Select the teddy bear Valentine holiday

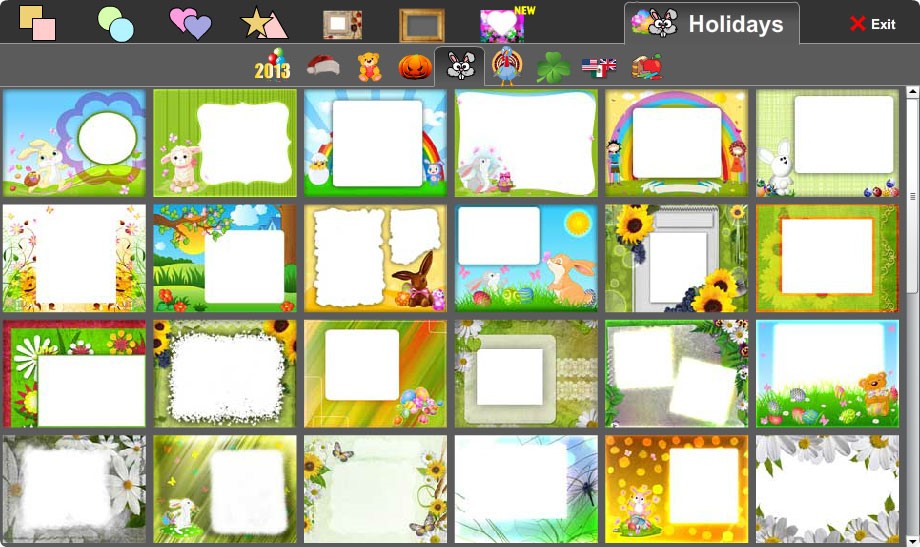point(370,66)
